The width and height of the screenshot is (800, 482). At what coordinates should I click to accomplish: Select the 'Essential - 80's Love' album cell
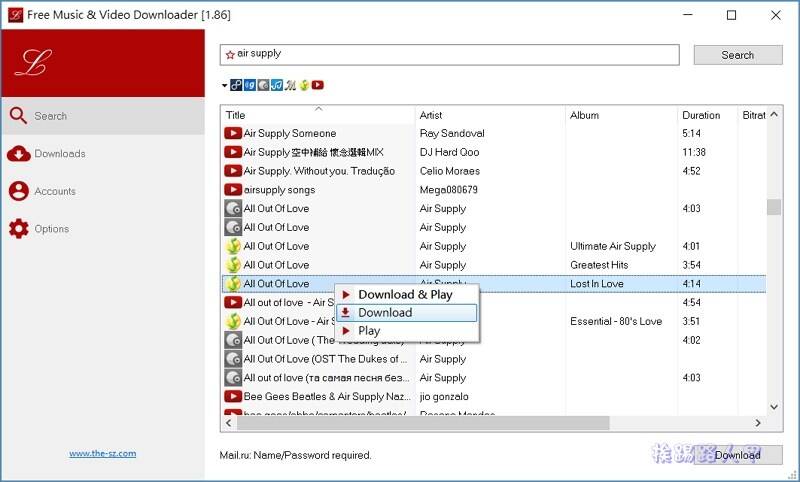[x=616, y=321]
